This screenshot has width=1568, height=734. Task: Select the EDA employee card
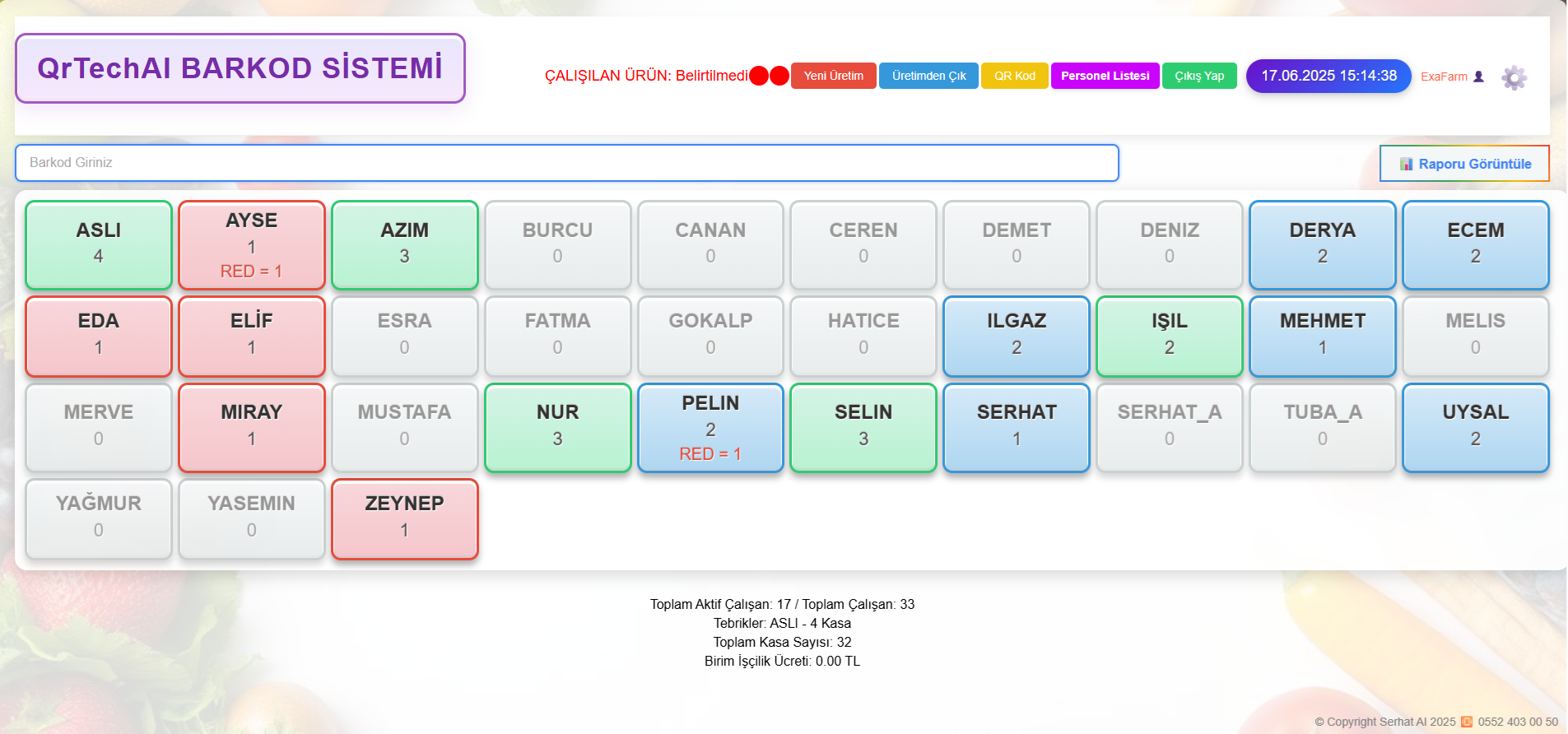pos(99,337)
